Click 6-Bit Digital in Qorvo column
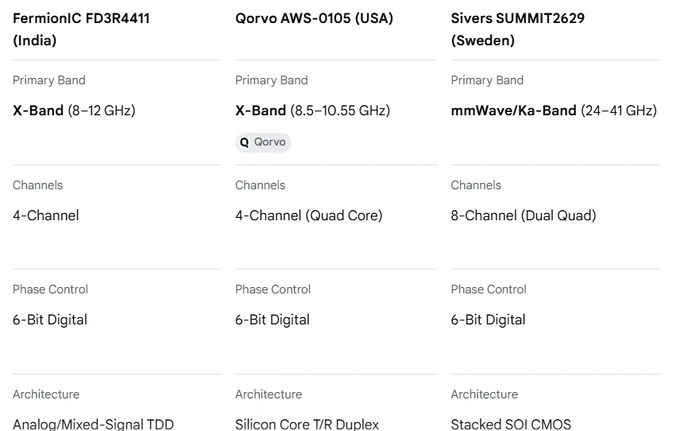 point(272,320)
